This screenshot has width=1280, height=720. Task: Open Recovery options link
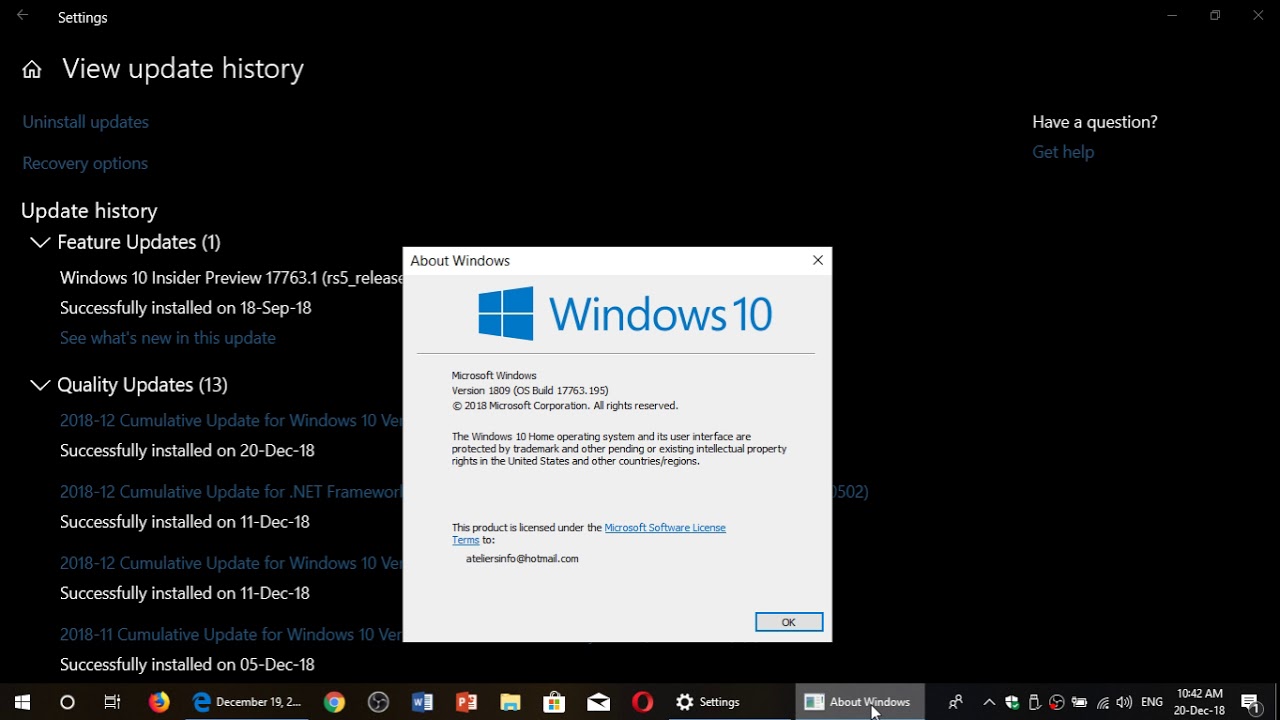coord(85,163)
